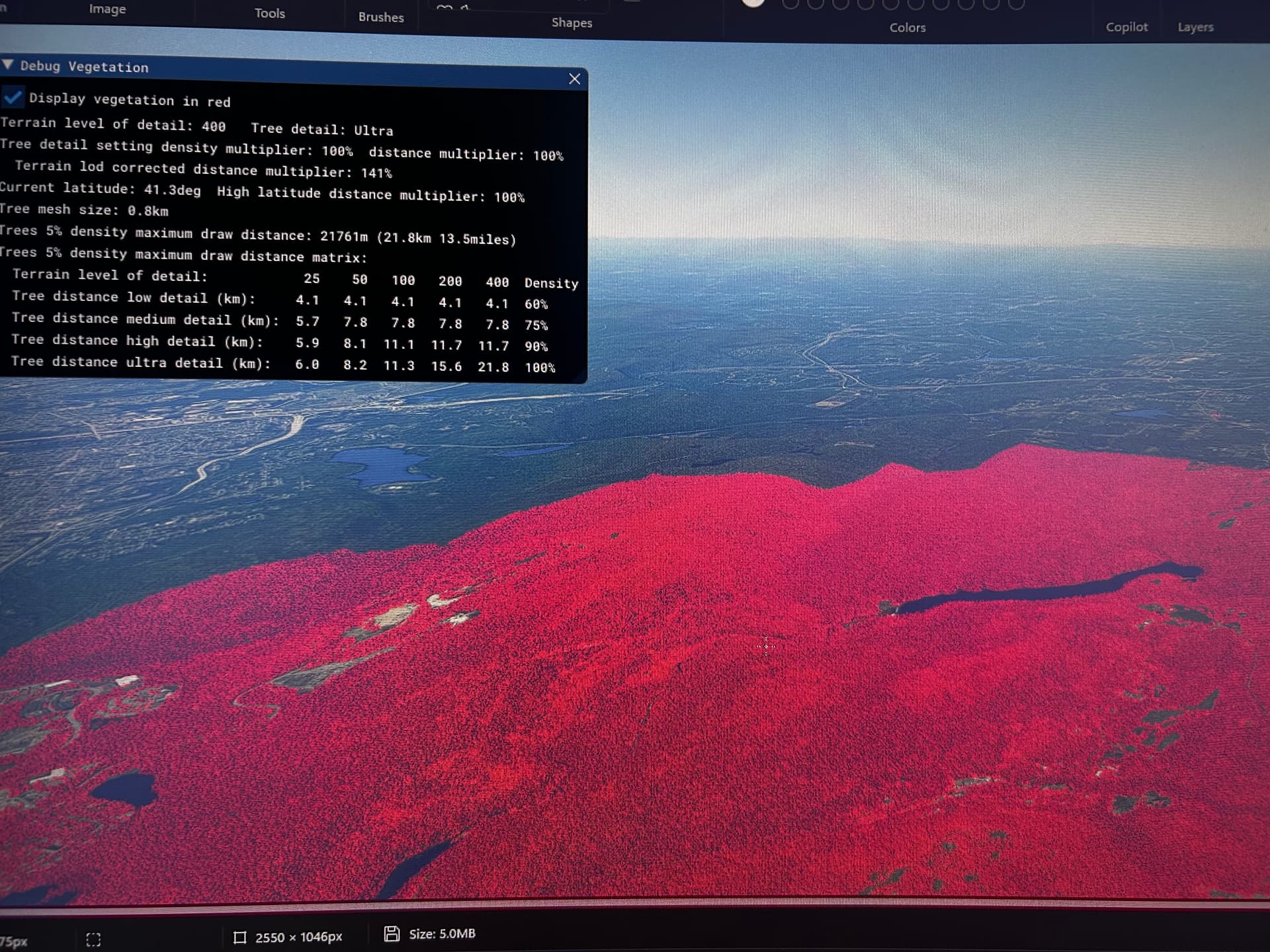Click the 6.0 value in ultra detail row
The width and height of the screenshot is (1270, 952).
(307, 364)
